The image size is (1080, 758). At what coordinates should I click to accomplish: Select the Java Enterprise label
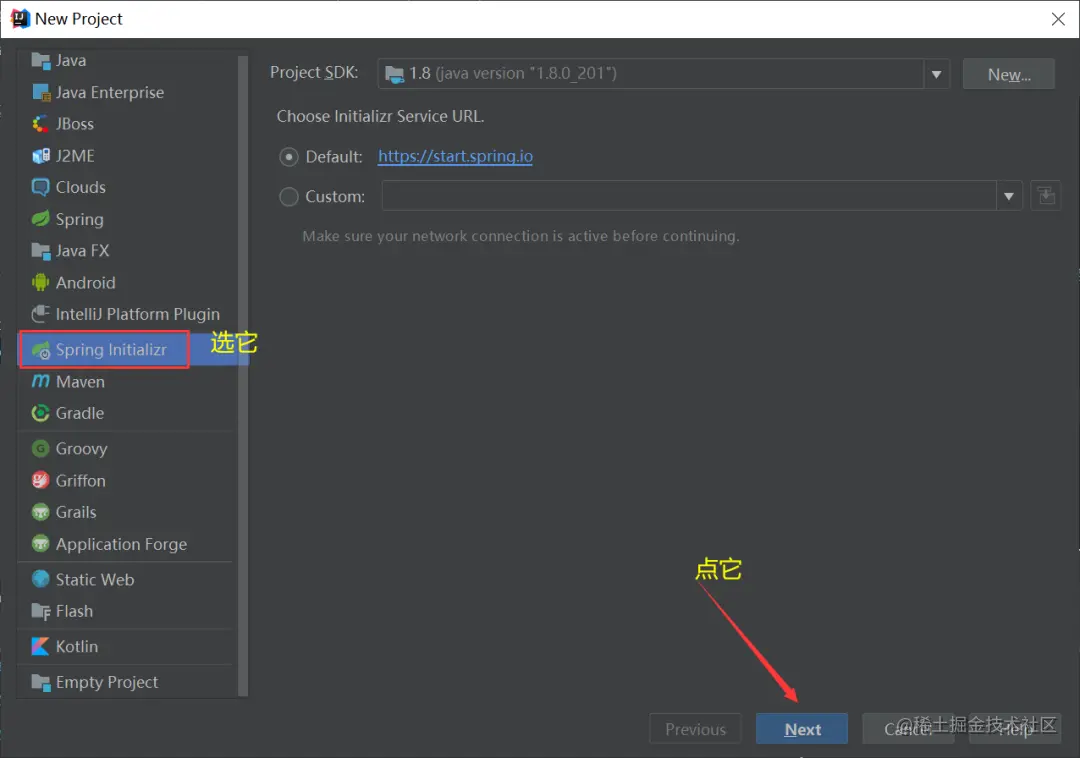110,92
